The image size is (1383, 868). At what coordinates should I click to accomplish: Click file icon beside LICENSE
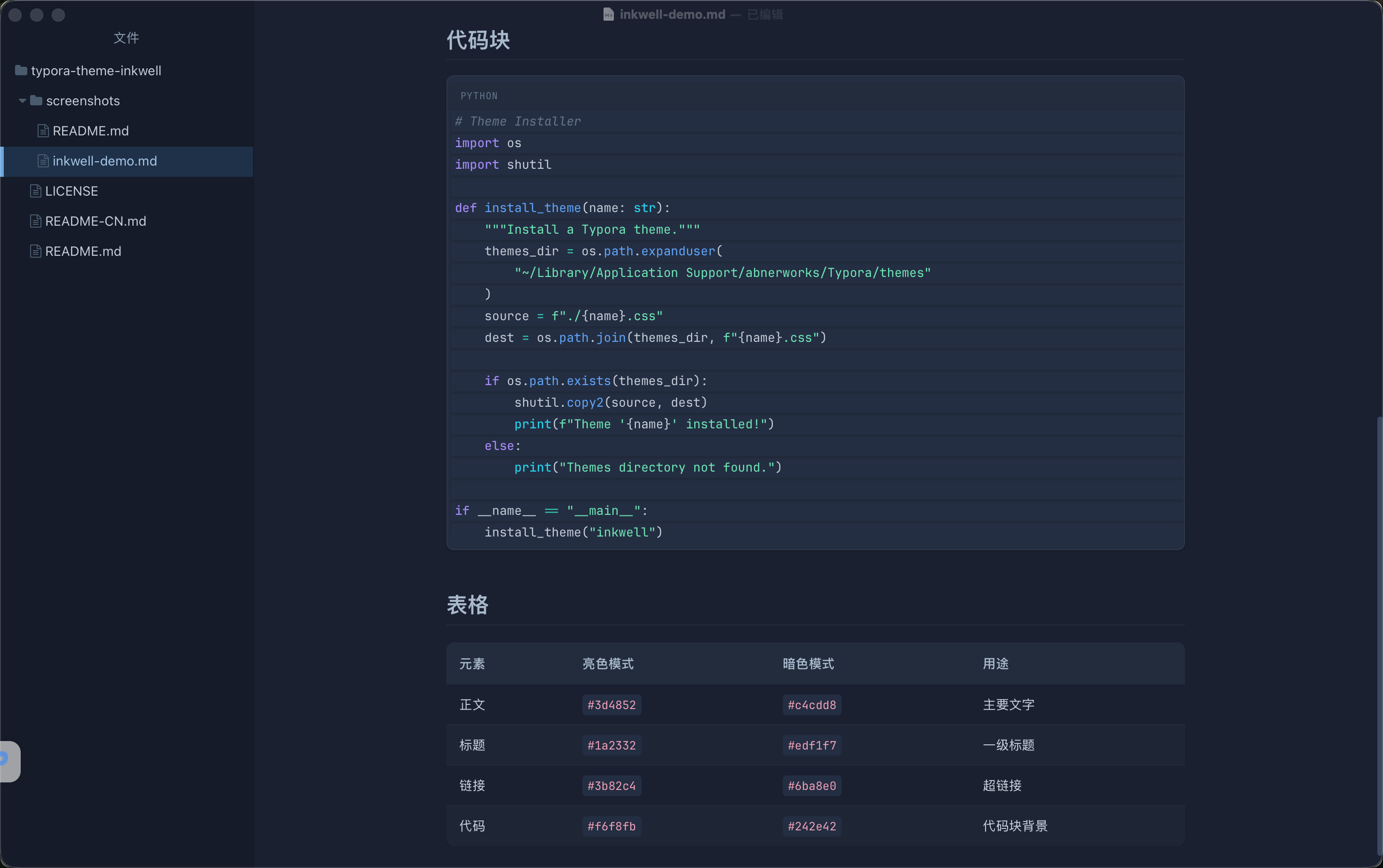click(x=36, y=191)
